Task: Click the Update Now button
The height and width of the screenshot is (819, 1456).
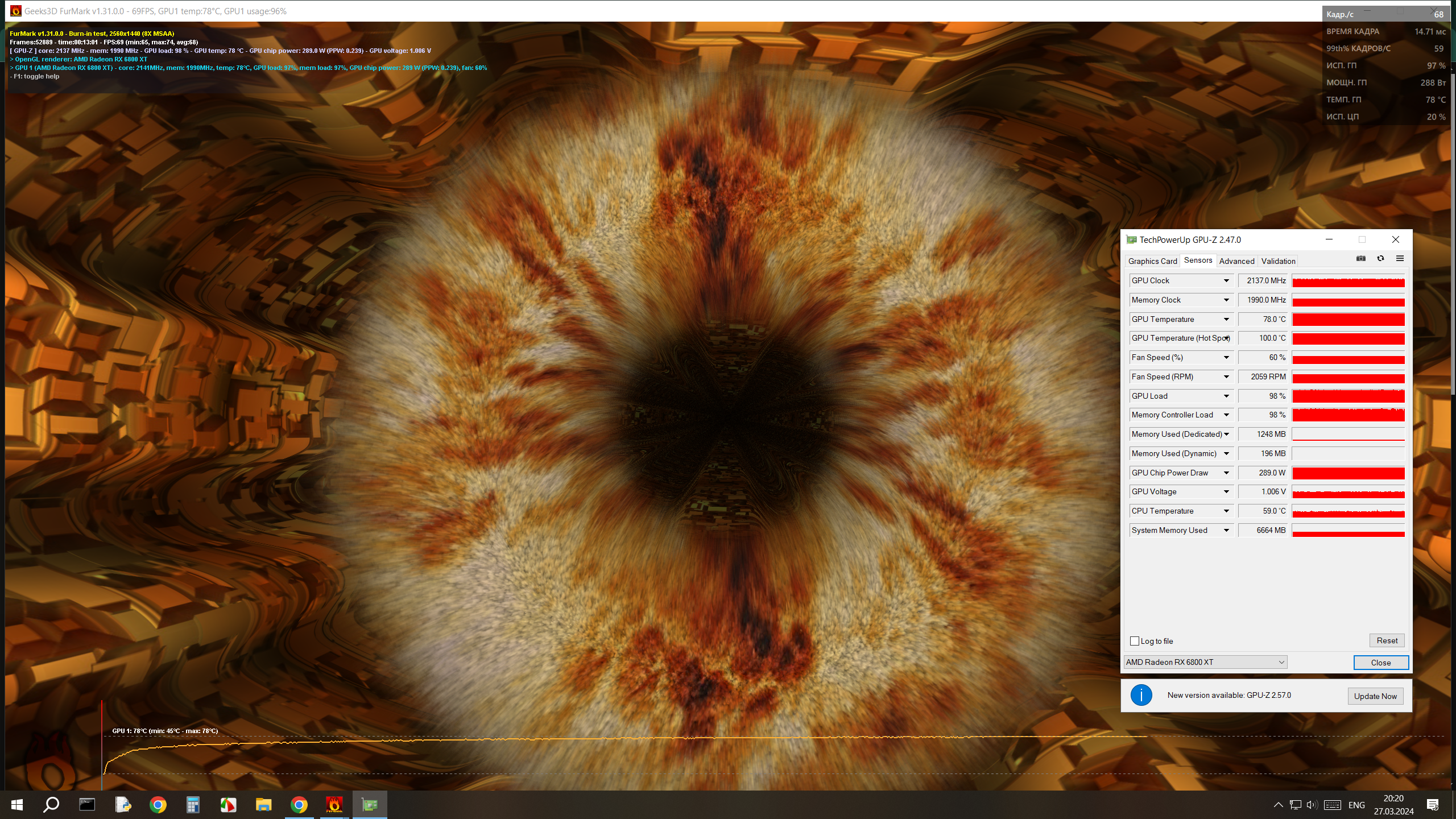Action: [x=1375, y=696]
